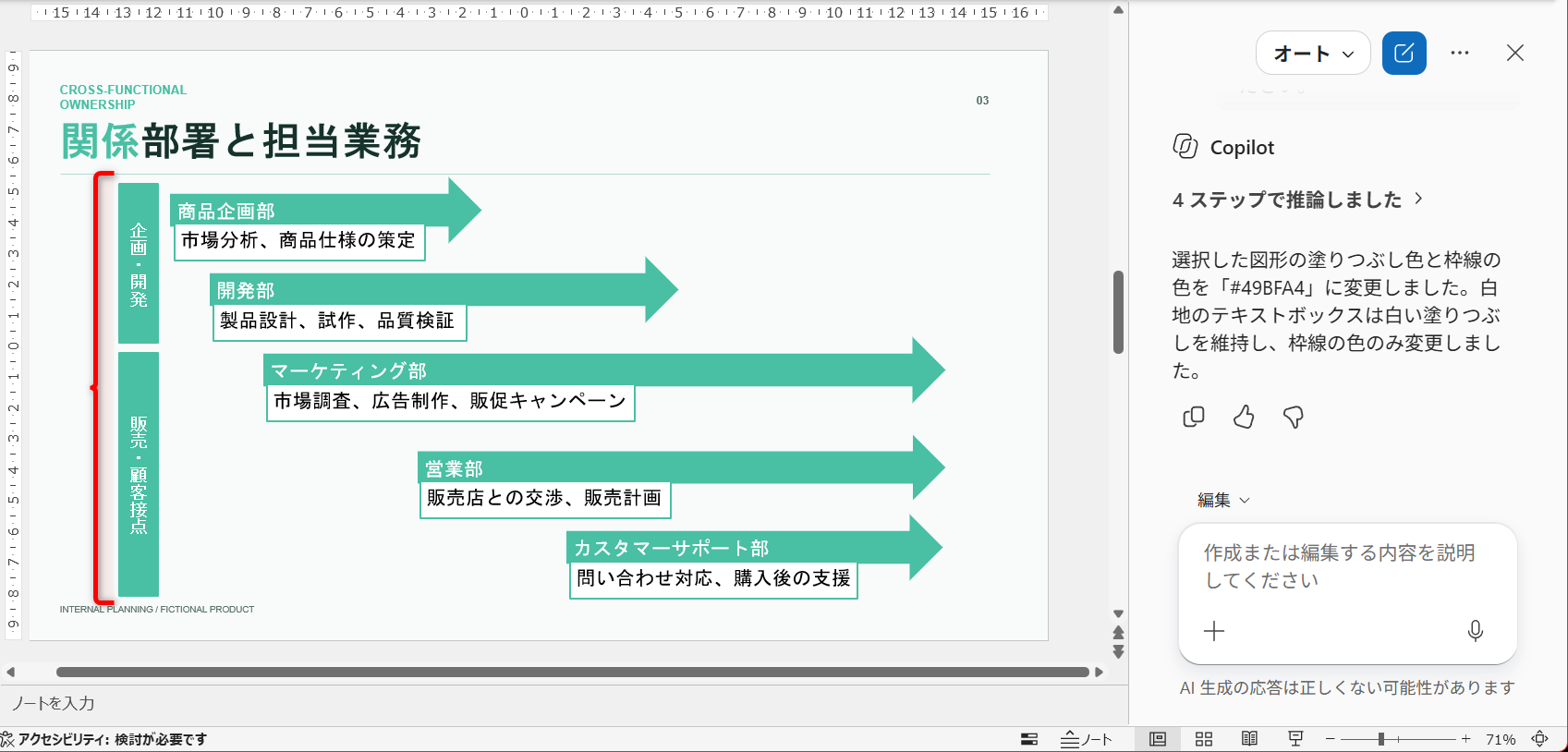Click the vertical scrollbar thumb
The width and height of the screenshot is (1568, 752).
click(x=1118, y=311)
